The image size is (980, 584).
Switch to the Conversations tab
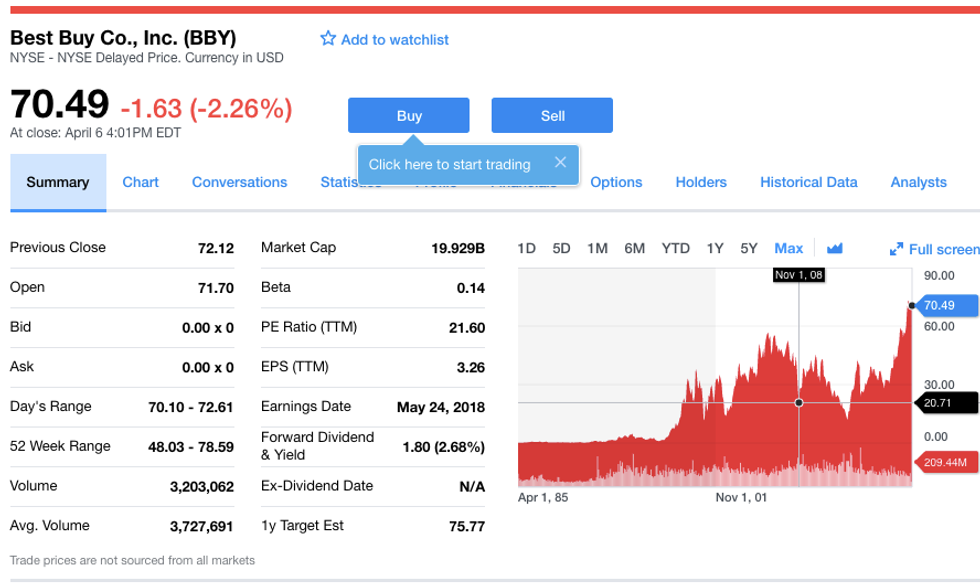(x=239, y=182)
